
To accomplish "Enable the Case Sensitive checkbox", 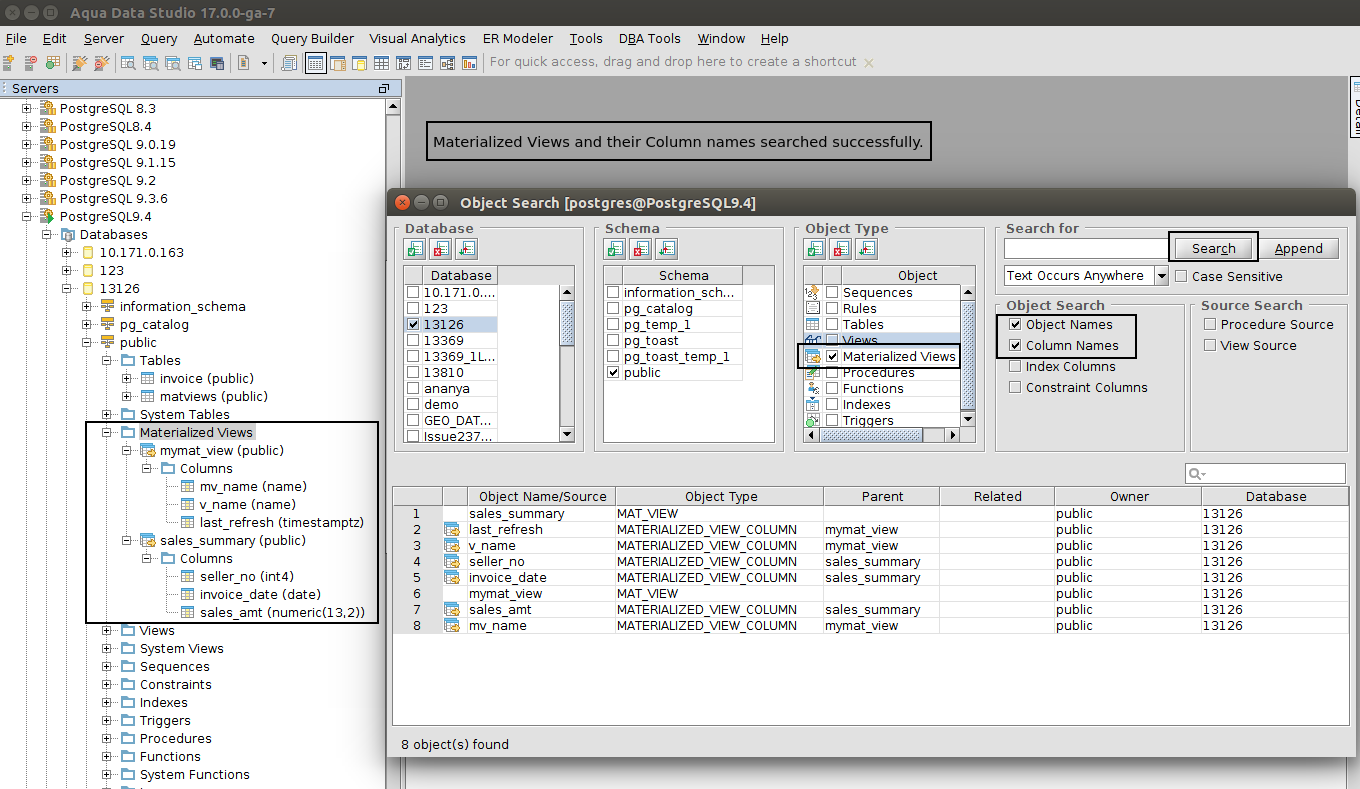I will point(1181,277).
